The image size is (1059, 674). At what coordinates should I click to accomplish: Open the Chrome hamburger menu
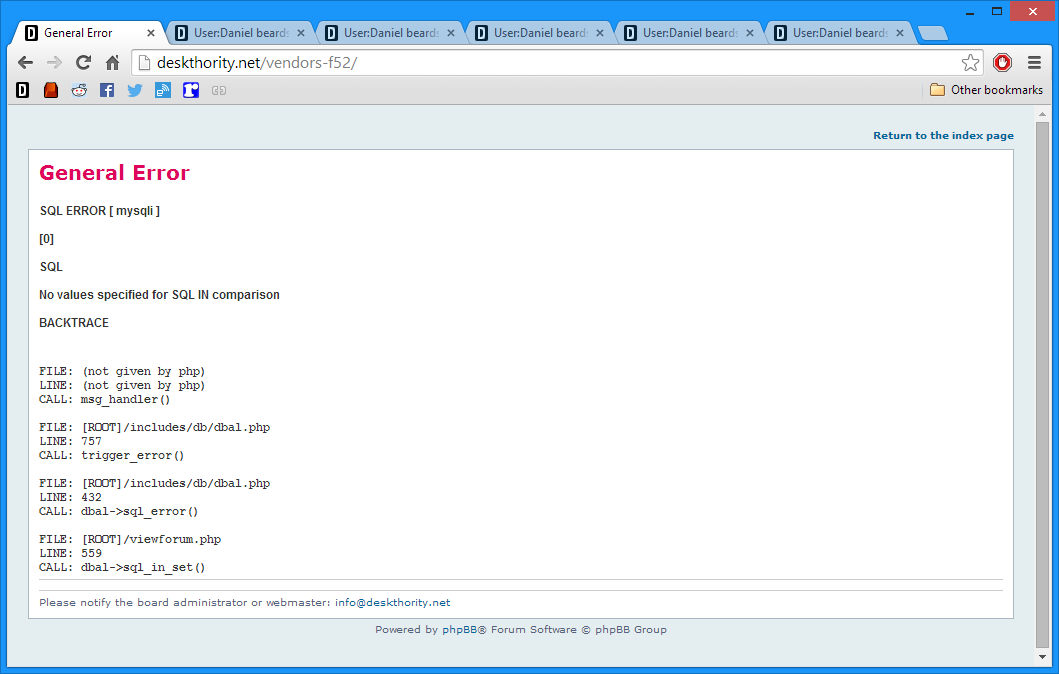[1034, 63]
